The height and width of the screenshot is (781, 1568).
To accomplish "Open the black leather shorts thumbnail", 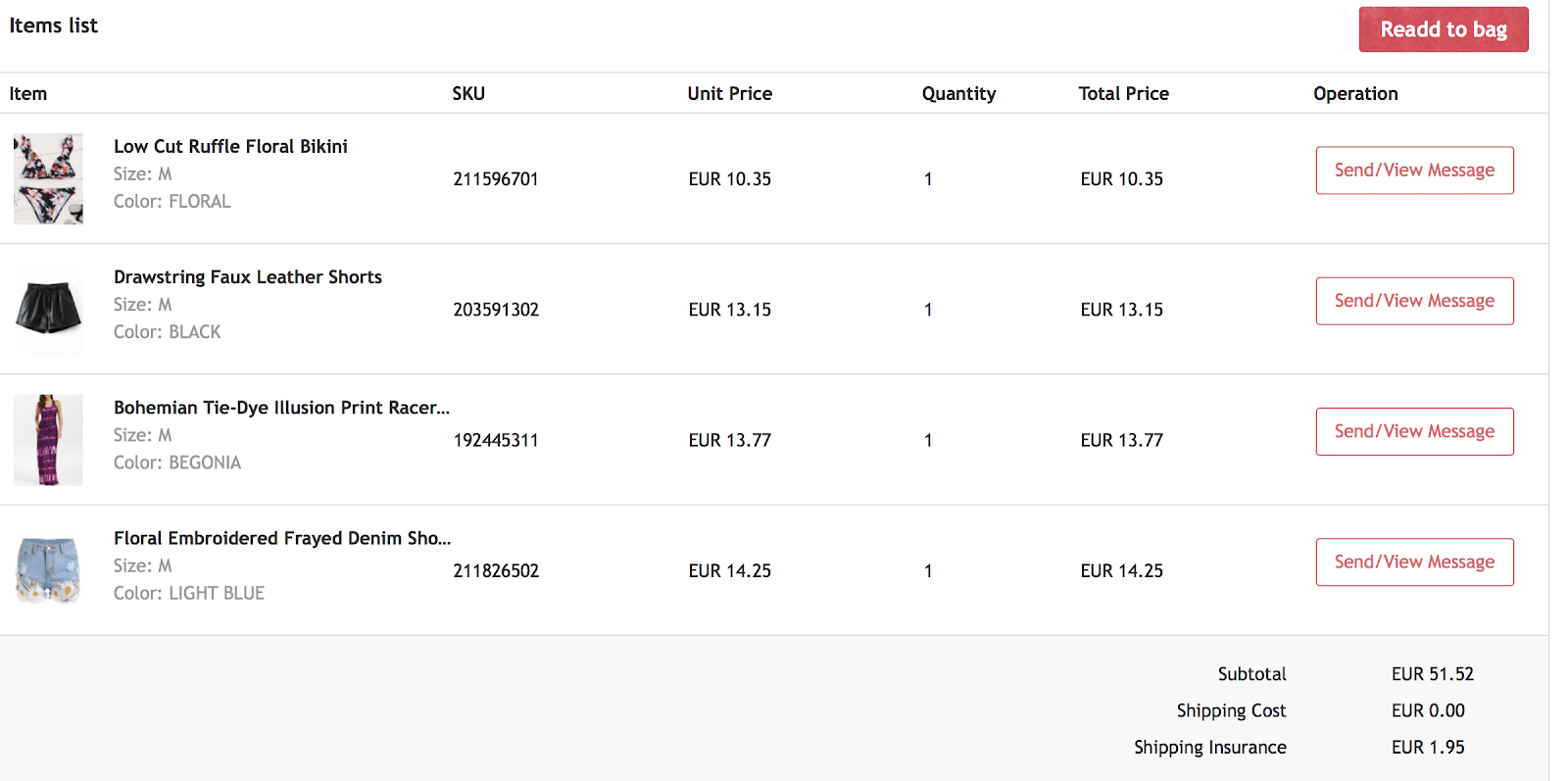I will tap(48, 309).
